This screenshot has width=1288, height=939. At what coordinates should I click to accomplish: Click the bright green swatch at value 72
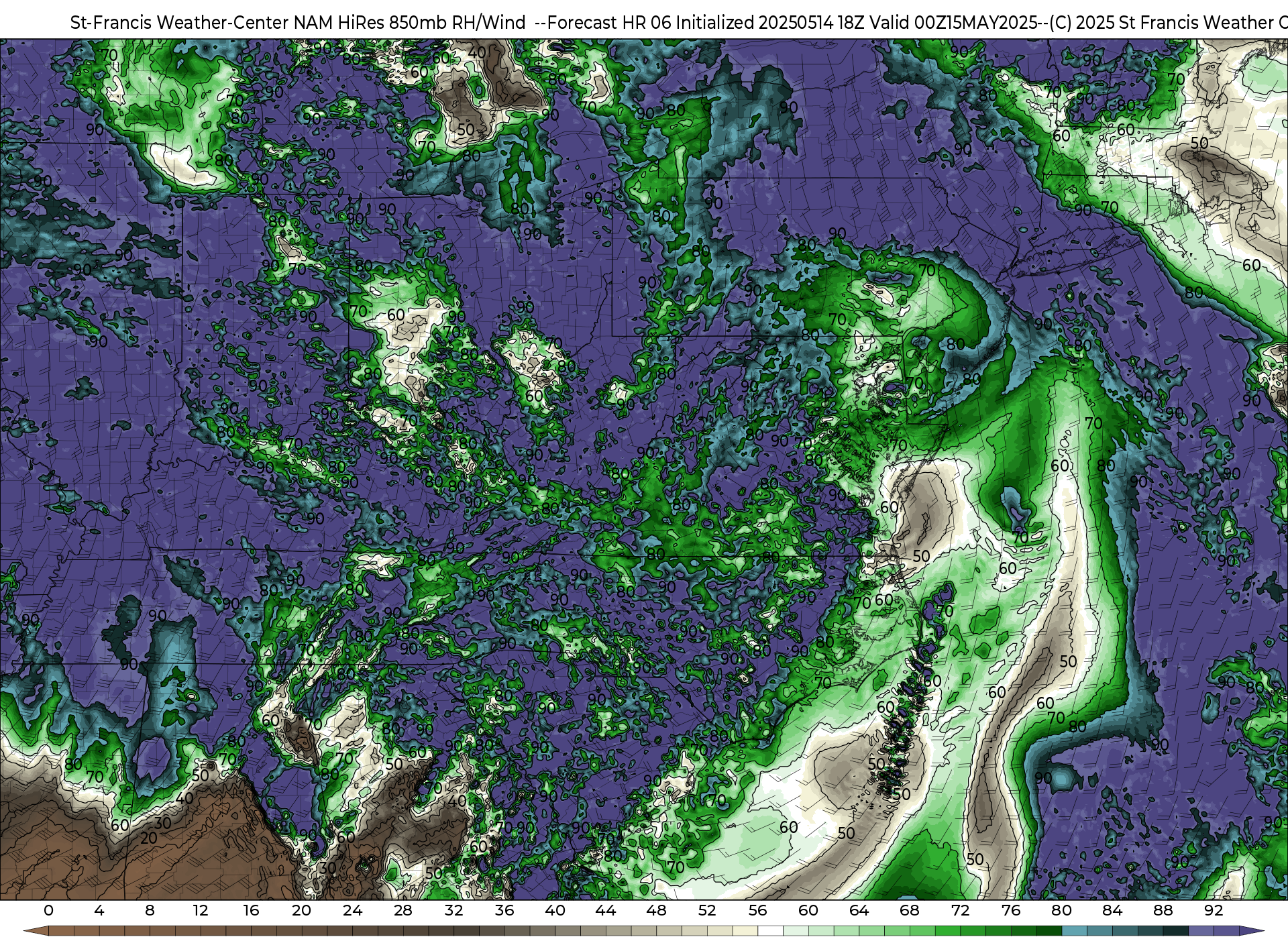pyautogui.click(x=973, y=931)
